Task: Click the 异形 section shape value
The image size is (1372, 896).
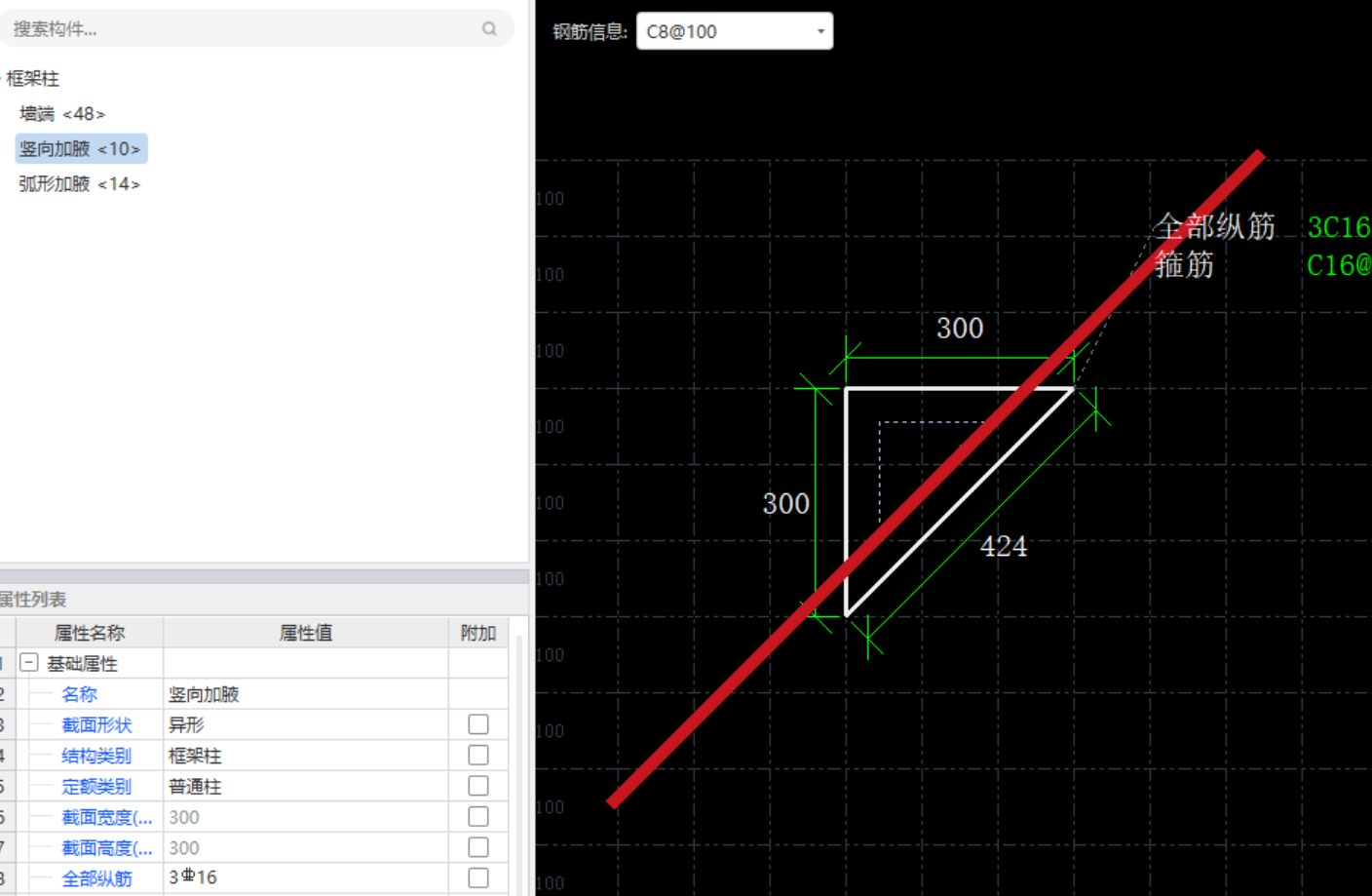Action: pos(306,724)
